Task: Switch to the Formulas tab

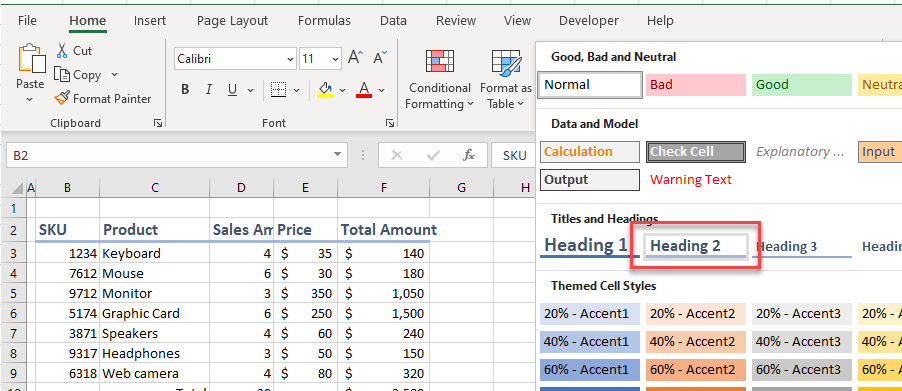Action: (324, 21)
